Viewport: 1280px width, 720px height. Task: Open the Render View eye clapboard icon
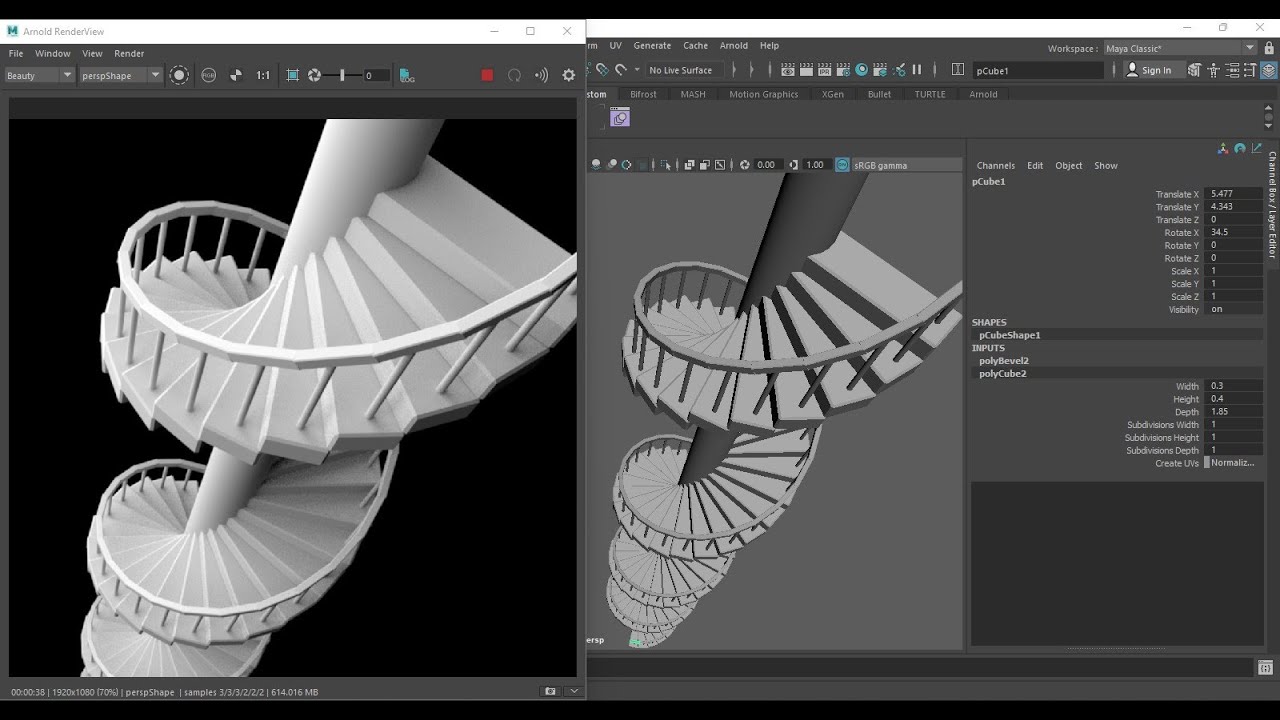[788, 70]
